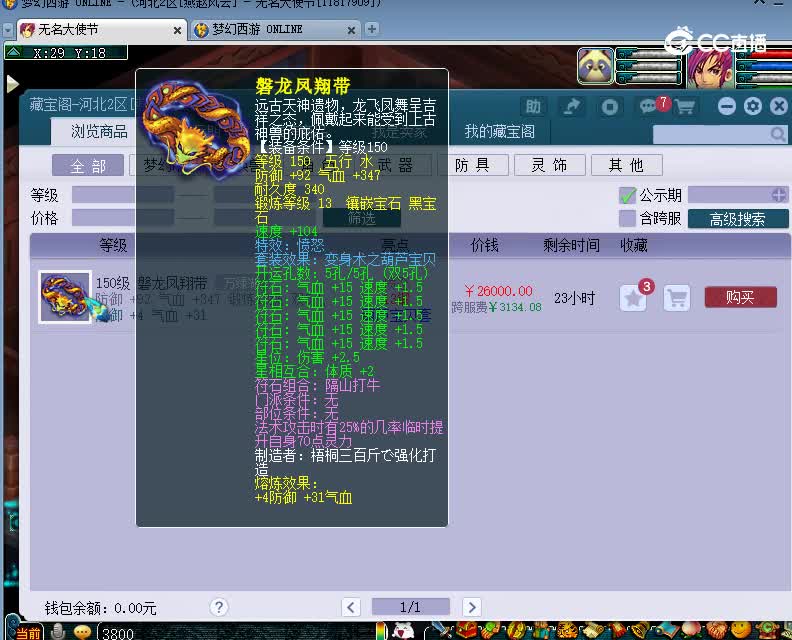Click the 助 assistant icon in the header
The image size is (792, 640).
click(x=533, y=107)
